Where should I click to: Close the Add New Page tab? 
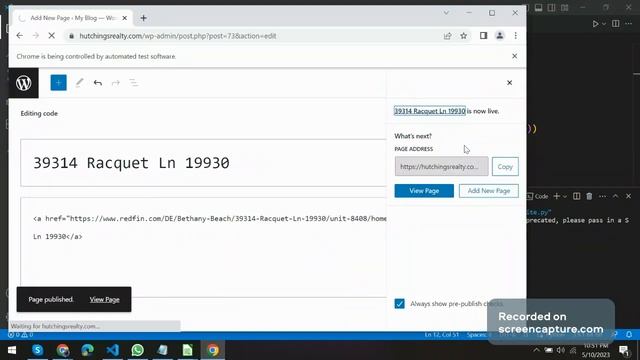[x=124, y=18]
